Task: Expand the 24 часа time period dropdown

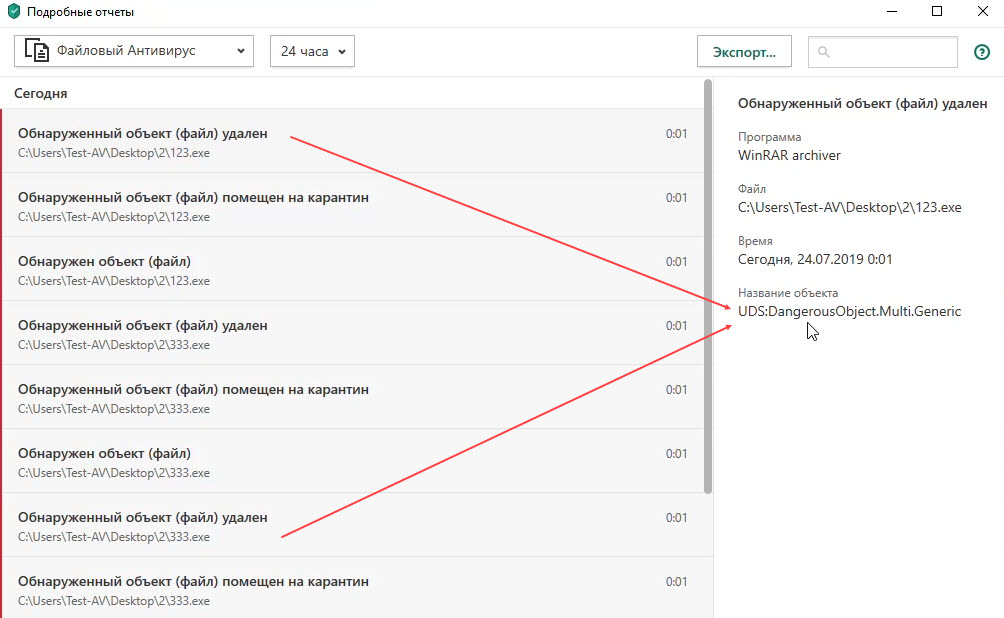Action: pos(312,51)
